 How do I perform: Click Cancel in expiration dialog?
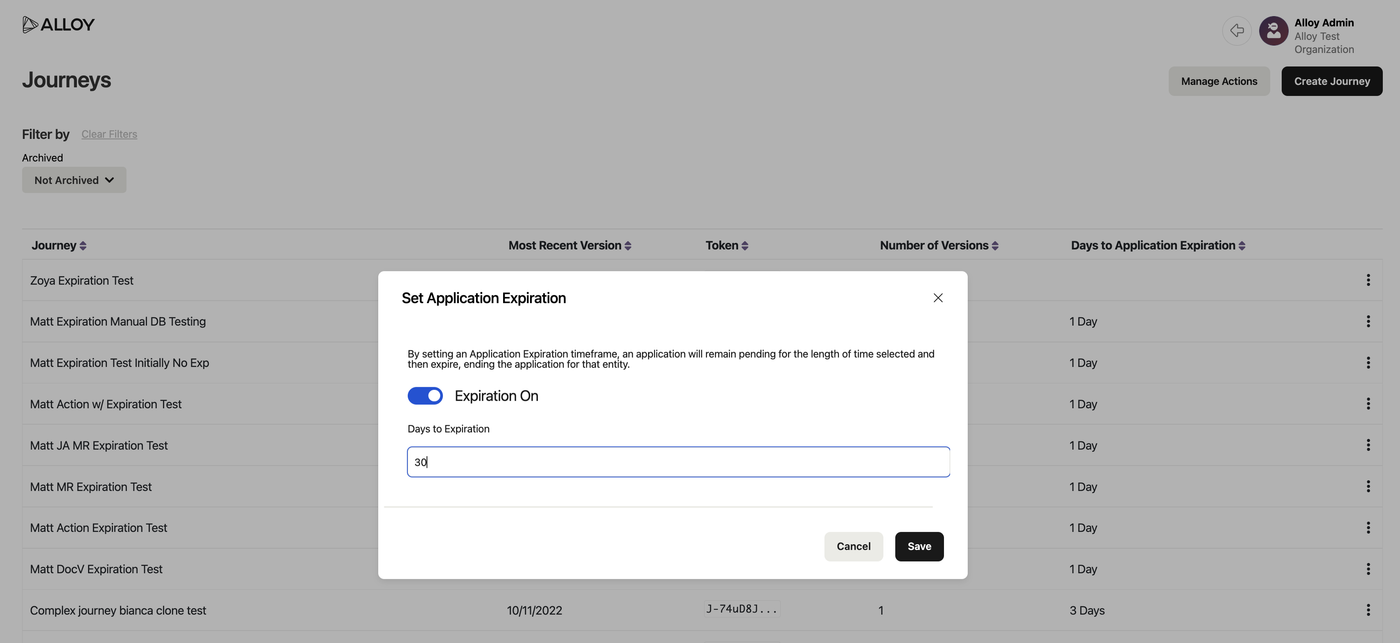pyautogui.click(x=853, y=546)
